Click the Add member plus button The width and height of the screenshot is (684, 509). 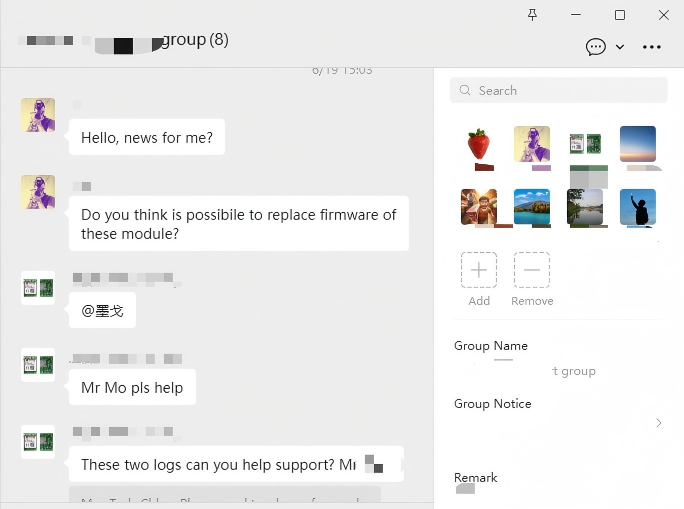click(x=479, y=270)
